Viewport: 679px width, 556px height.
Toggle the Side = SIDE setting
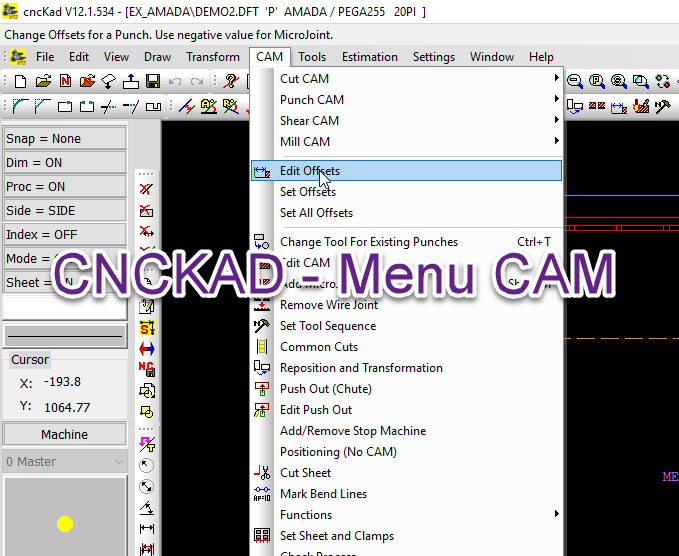click(65, 210)
